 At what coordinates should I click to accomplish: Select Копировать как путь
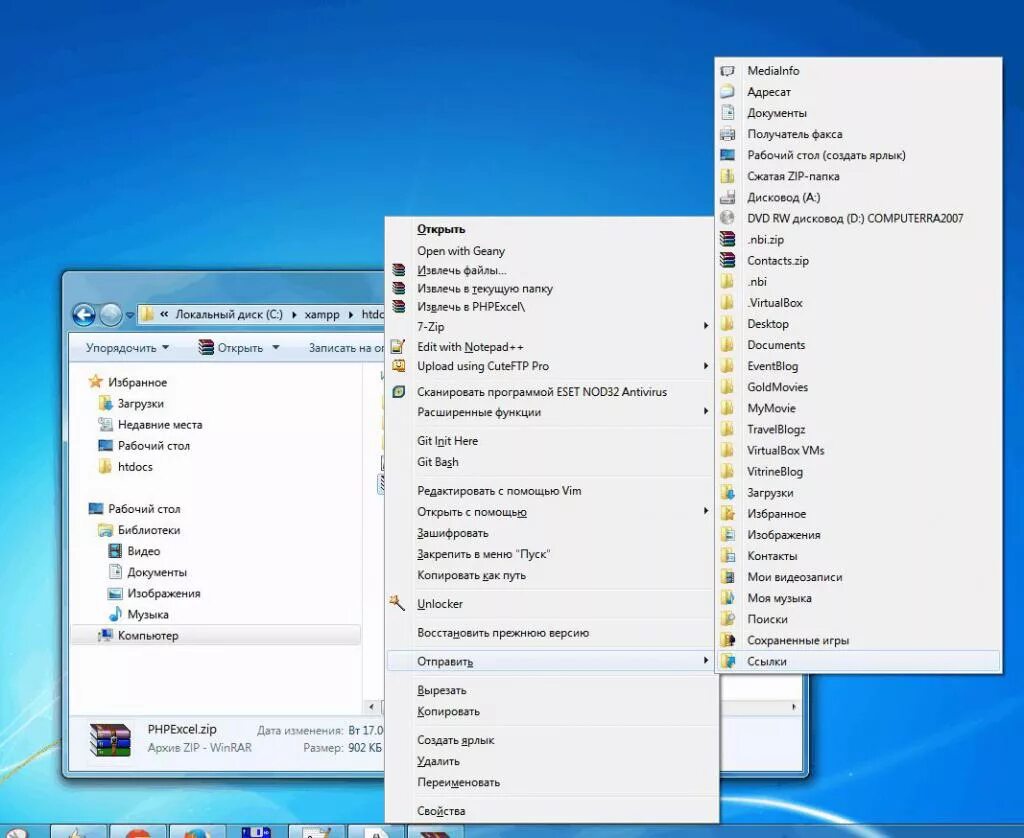coord(471,575)
